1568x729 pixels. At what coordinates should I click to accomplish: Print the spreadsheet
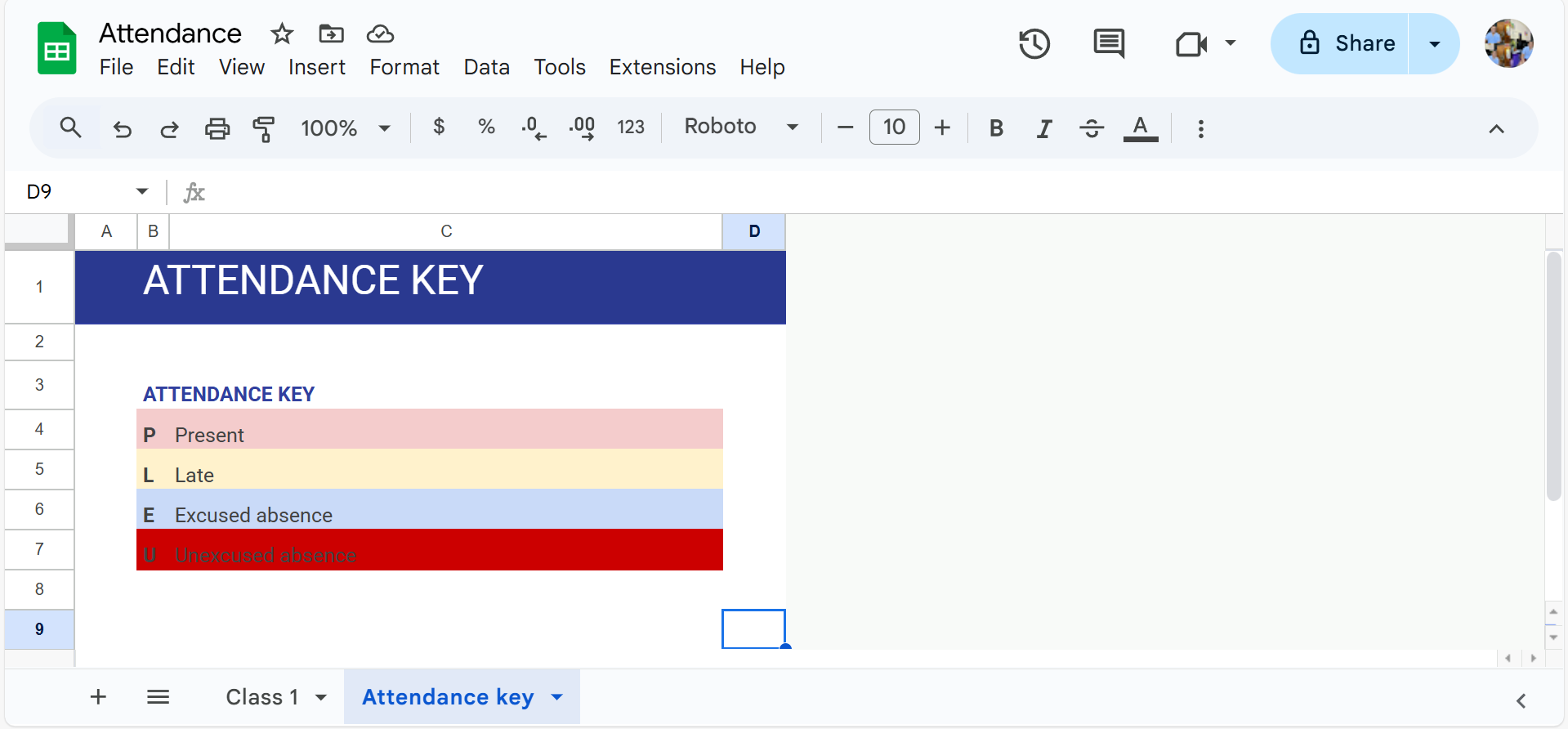[217, 128]
